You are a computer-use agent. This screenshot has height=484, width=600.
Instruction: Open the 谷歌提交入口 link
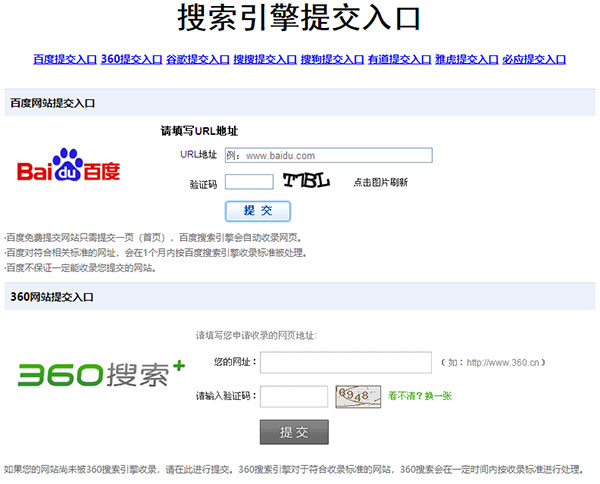pyautogui.click(x=198, y=59)
